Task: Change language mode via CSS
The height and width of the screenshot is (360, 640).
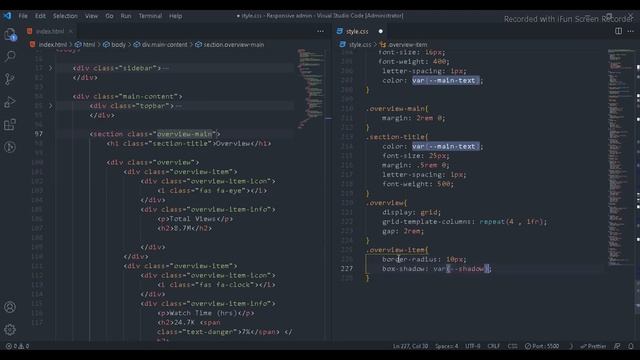Action: [x=513, y=346]
